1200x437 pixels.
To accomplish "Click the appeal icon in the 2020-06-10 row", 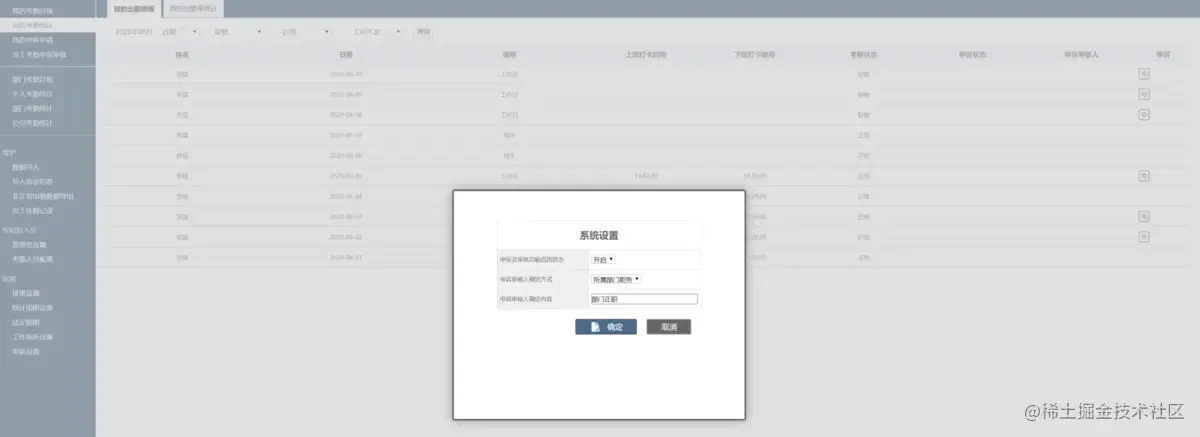I will (1143, 74).
